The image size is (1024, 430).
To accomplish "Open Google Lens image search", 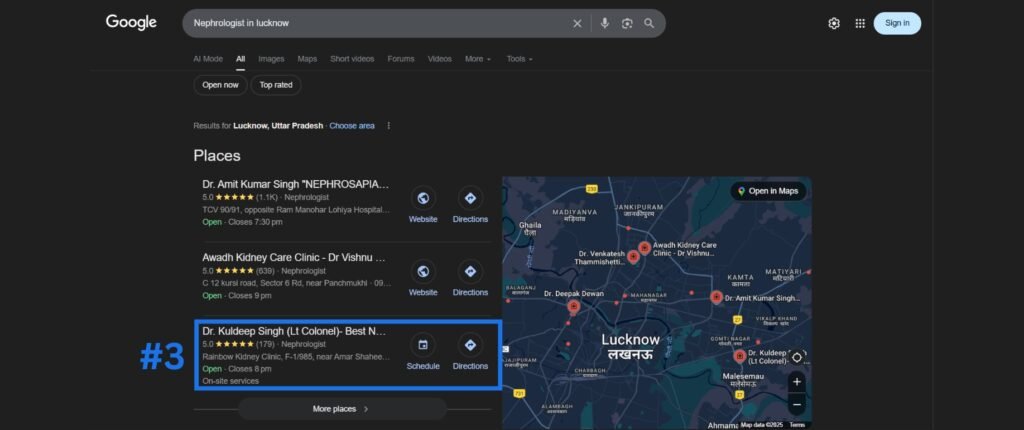I will pos(627,23).
